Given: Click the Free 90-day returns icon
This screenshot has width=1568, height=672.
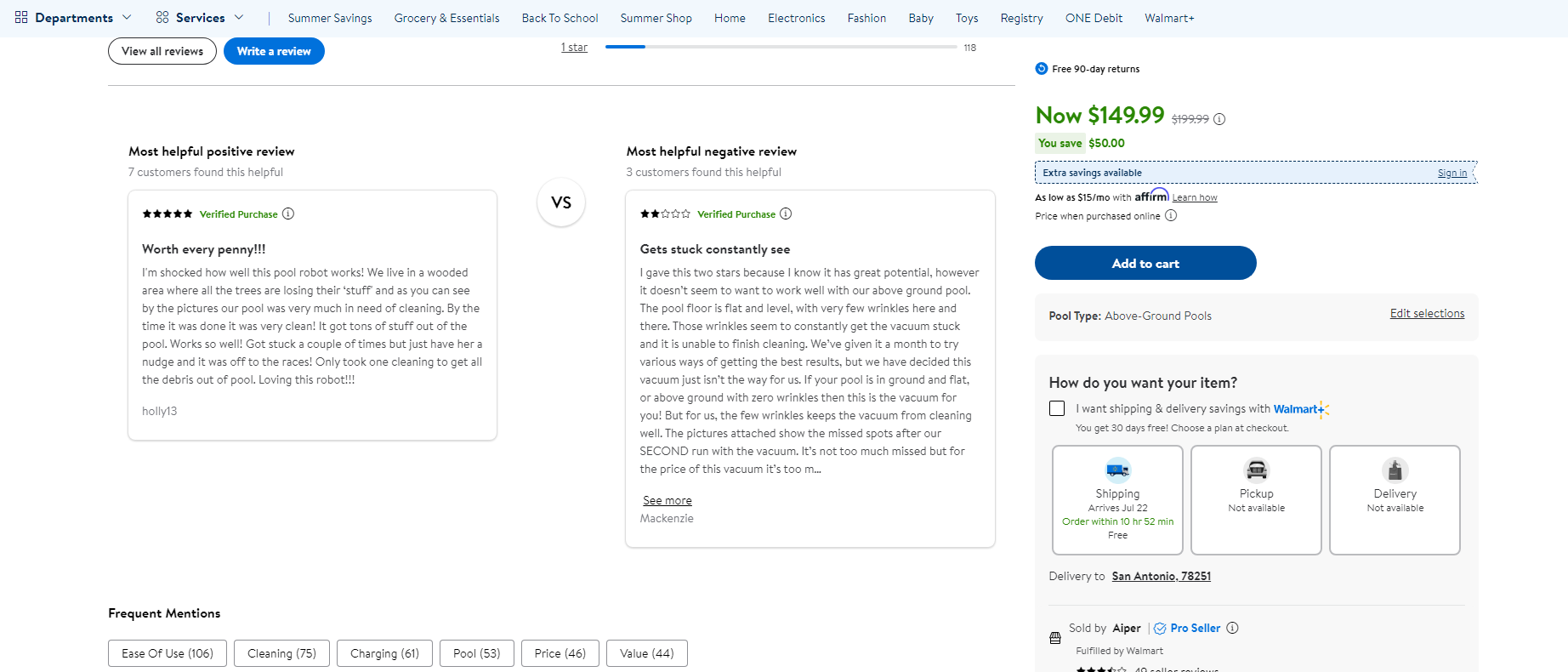Looking at the screenshot, I should coord(1042,69).
